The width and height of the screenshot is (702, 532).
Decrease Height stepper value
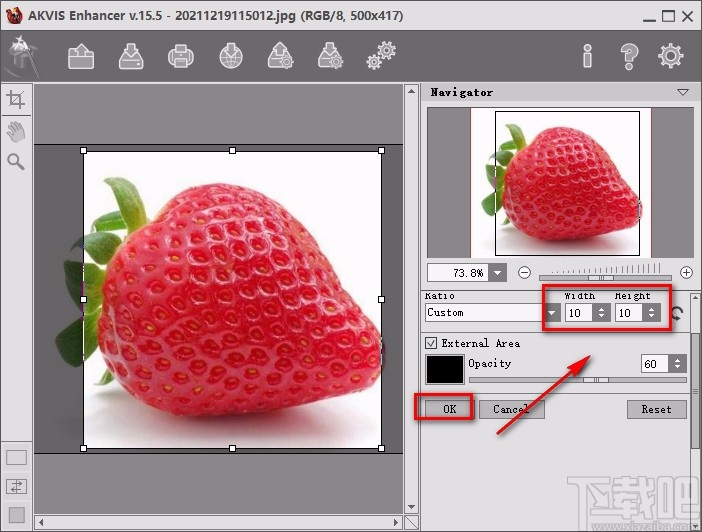(651, 317)
